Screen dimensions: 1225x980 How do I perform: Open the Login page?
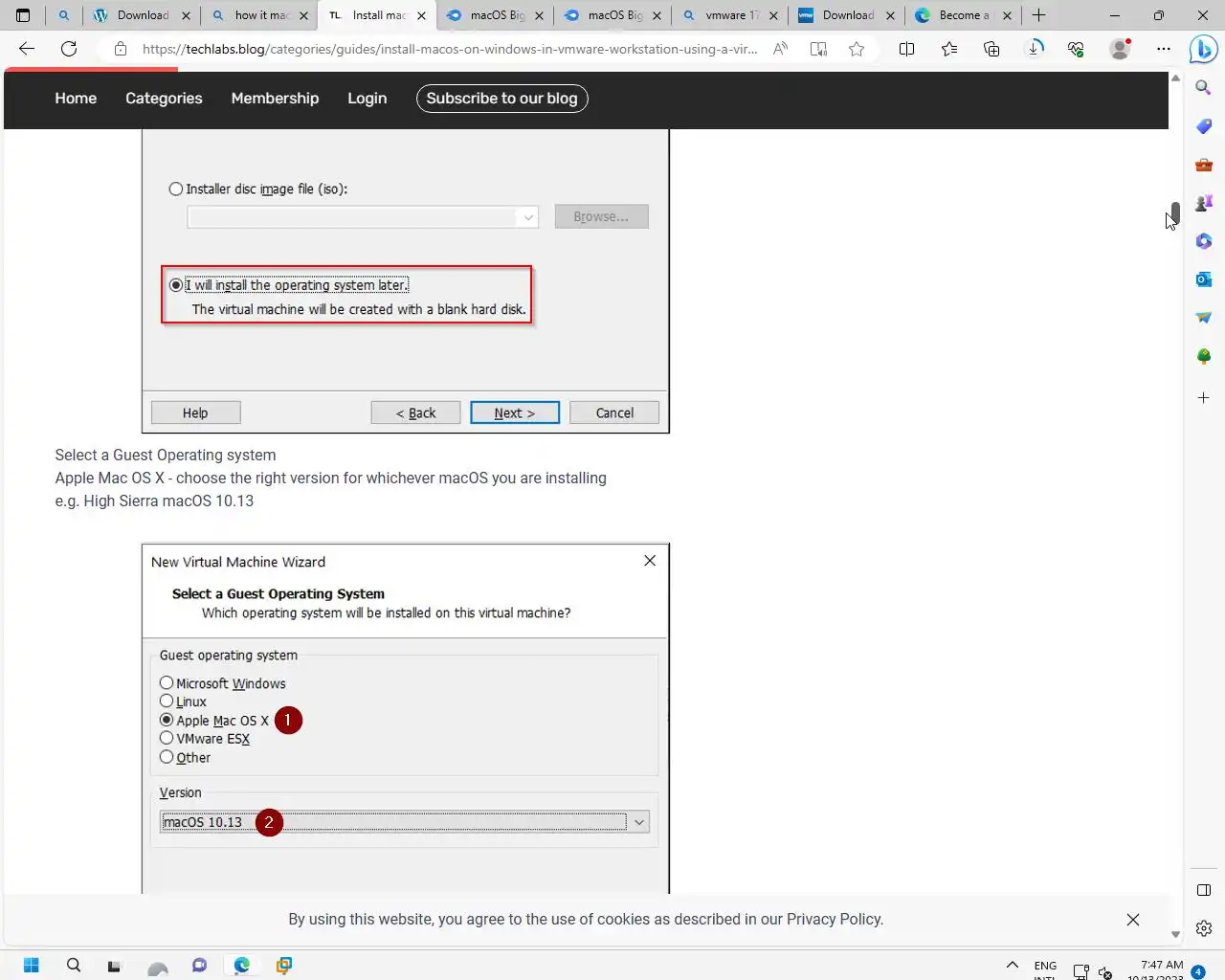coord(367,99)
